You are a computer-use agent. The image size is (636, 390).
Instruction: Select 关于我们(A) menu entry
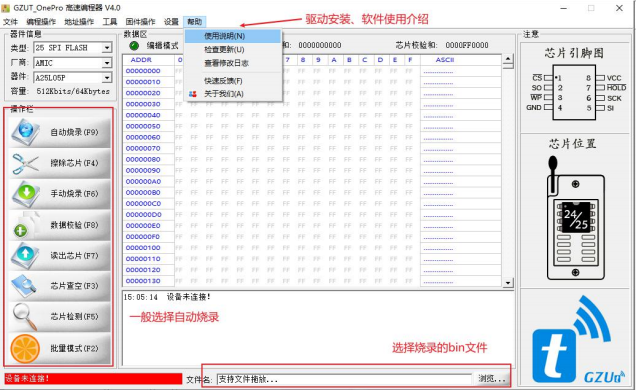(233, 94)
